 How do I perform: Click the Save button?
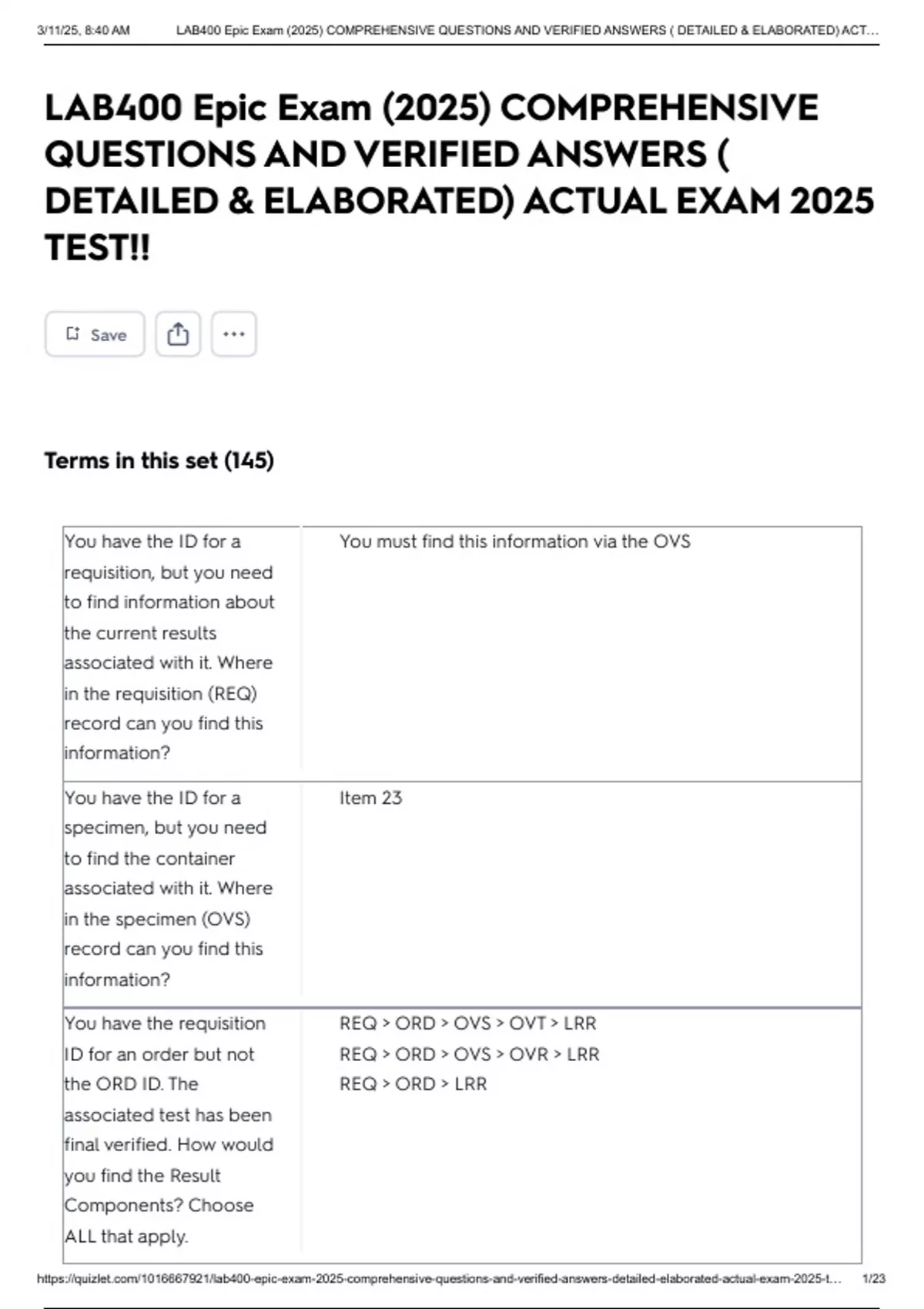click(95, 334)
